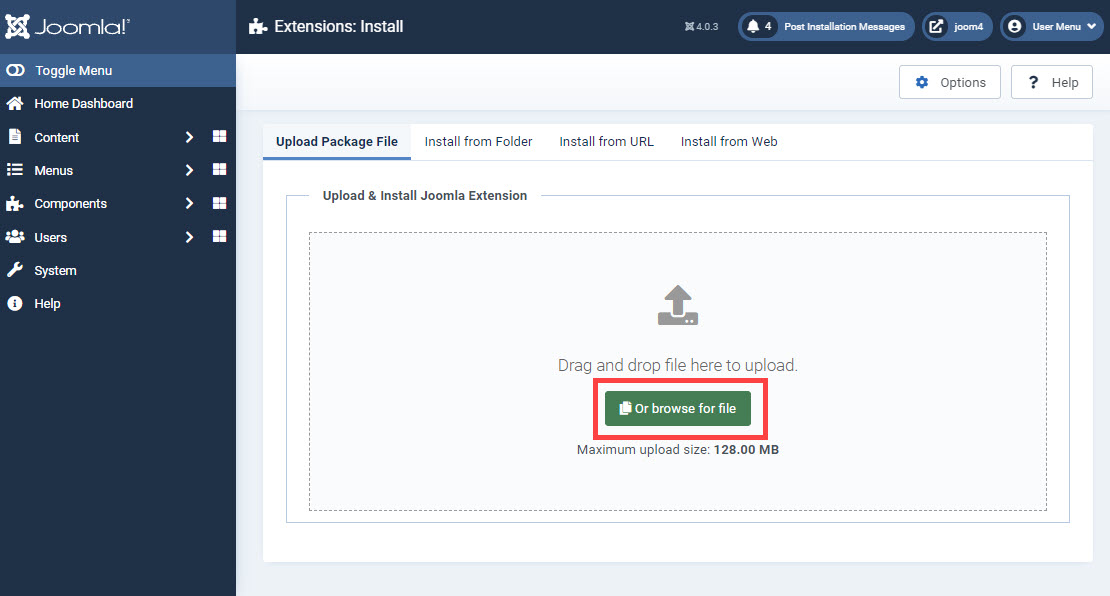Click the Drag and drop file here text
The height and width of the screenshot is (596, 1110).
[x=677, y=365]
